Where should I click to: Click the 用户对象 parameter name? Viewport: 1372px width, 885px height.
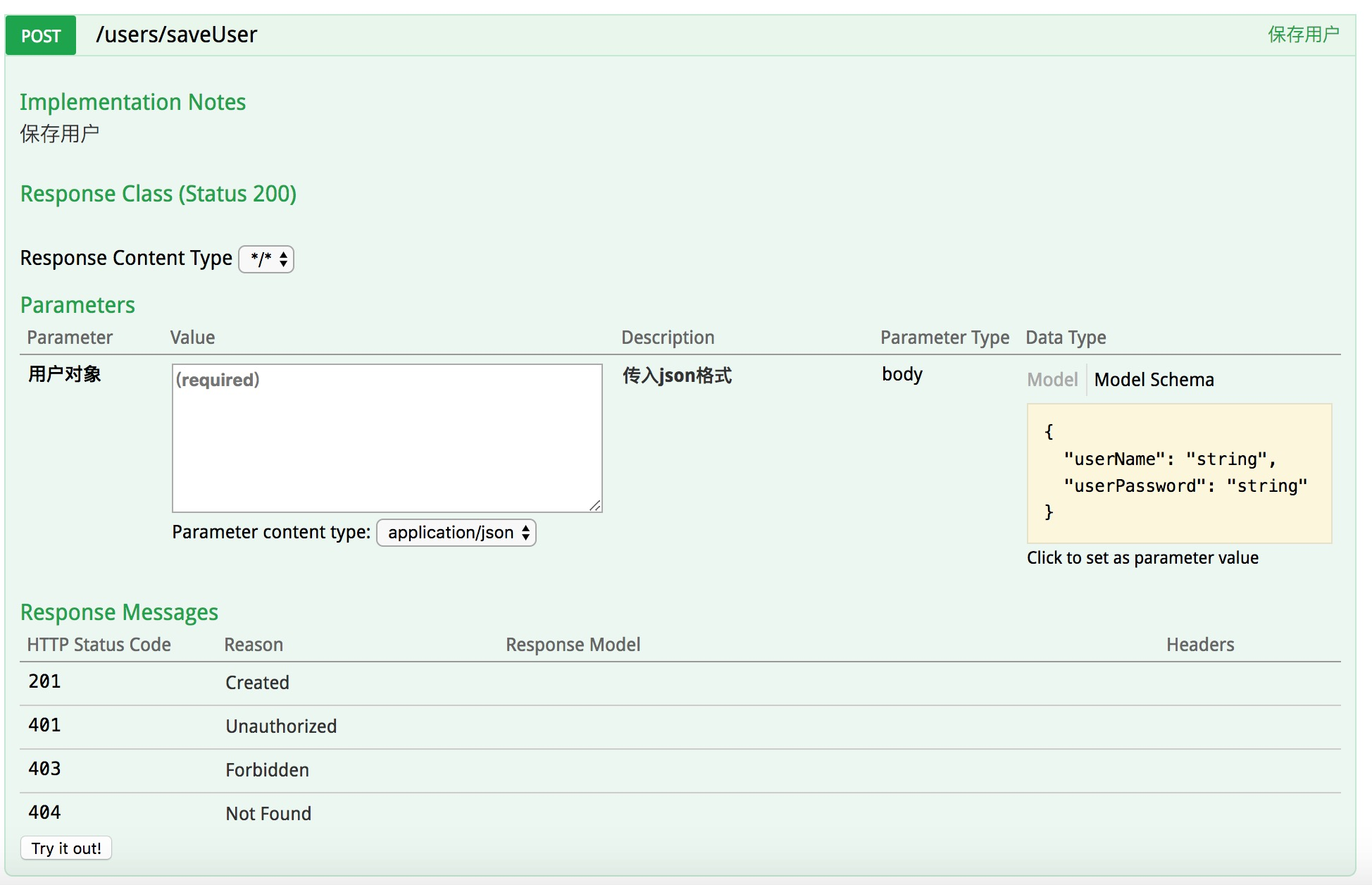coord(65,374)
